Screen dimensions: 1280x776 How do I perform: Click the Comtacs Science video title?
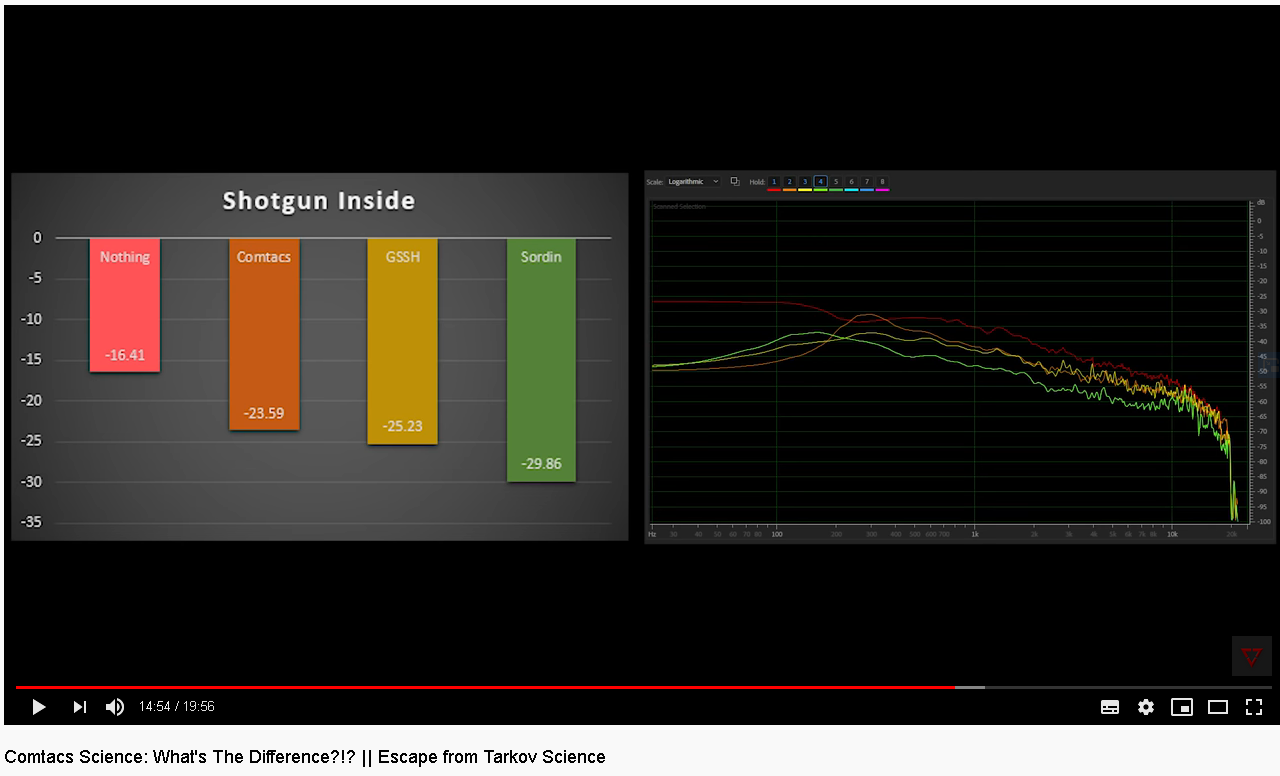coord(305,757)
